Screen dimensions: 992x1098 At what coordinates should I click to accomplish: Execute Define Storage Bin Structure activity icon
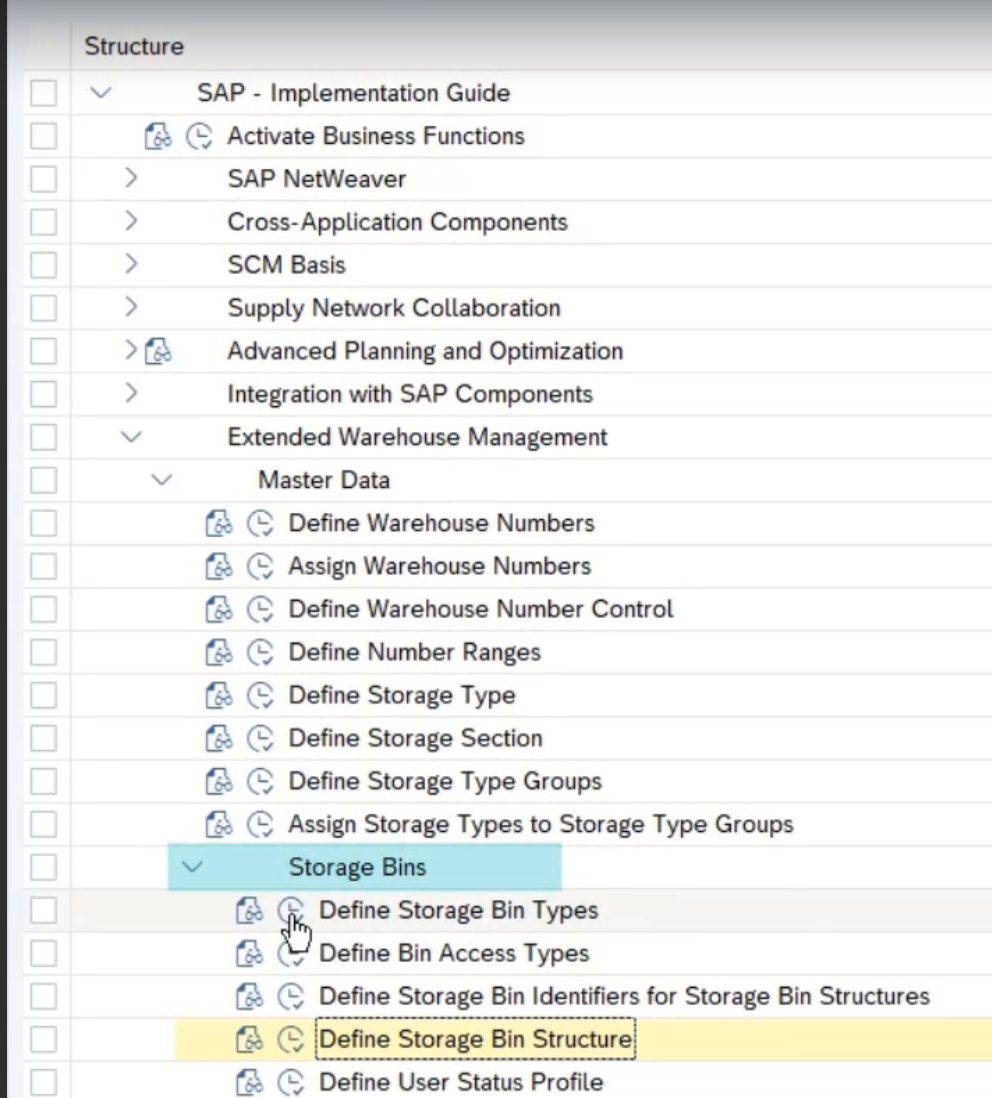[291, 1039]
